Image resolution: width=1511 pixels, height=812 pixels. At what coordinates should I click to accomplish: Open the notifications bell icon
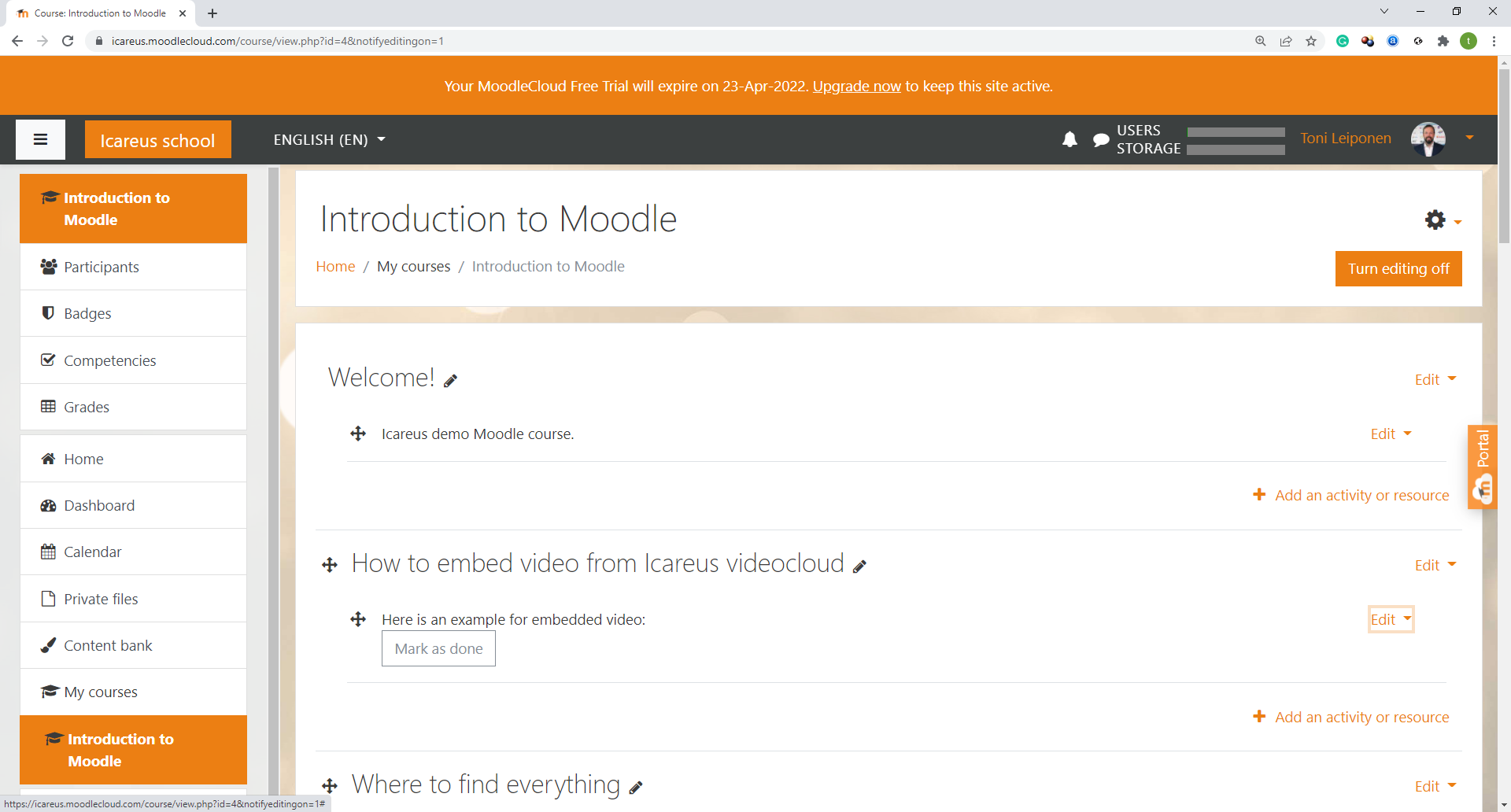coord(1070,139)
